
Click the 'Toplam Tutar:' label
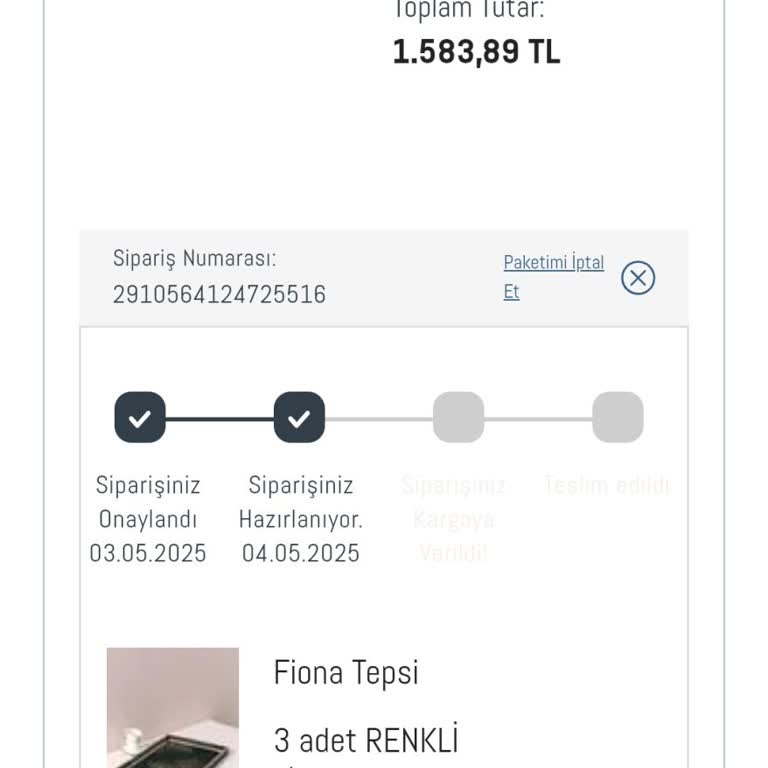point(468,11)
